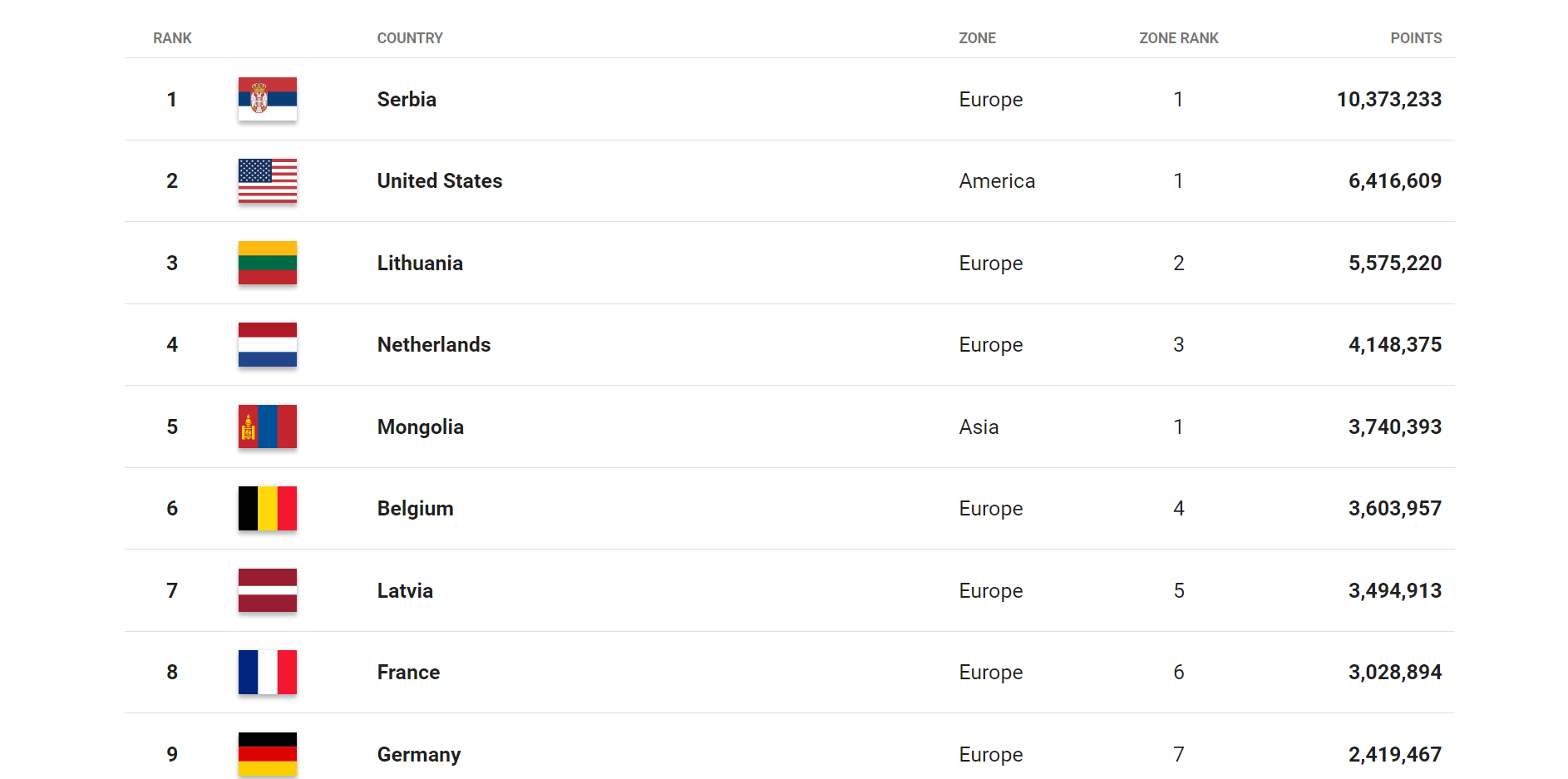This screenshot has width=1568, height=779.
Task: Open the Serbia country link
Action: click(x=407, y=99)
